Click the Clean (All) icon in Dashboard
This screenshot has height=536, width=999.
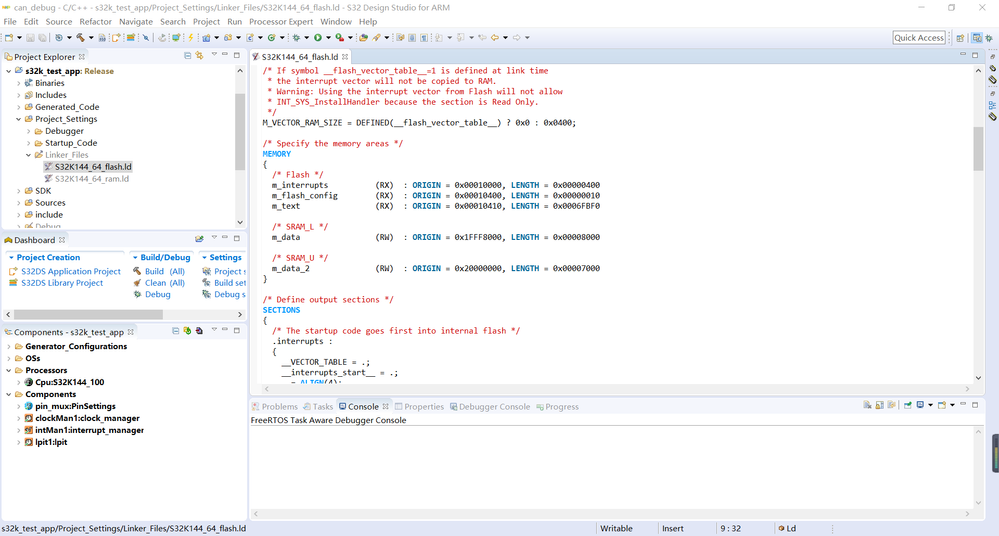137,282
